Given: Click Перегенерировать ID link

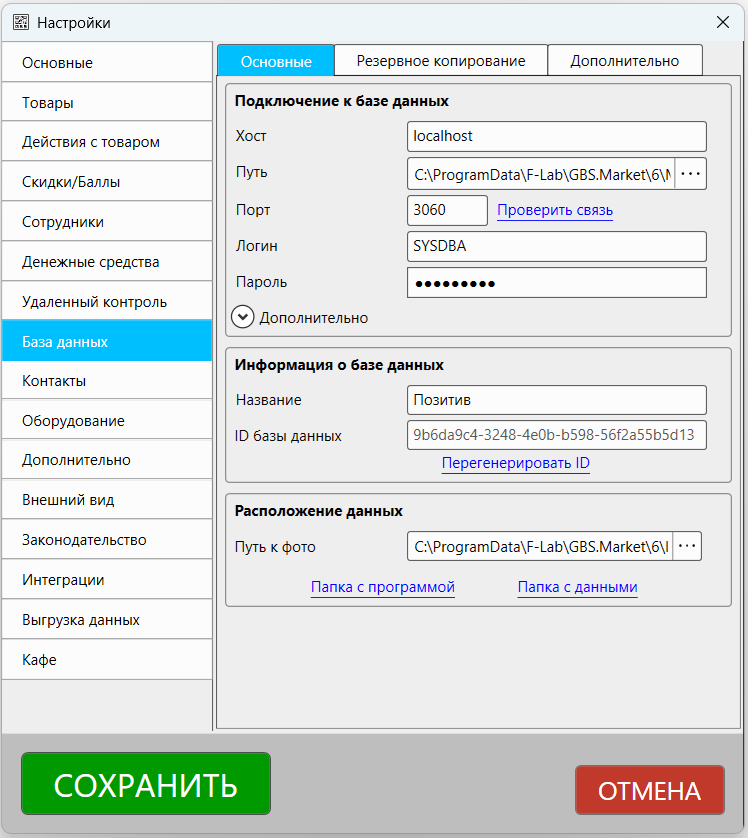Looking at the screenshot, I should pos(516,464).
